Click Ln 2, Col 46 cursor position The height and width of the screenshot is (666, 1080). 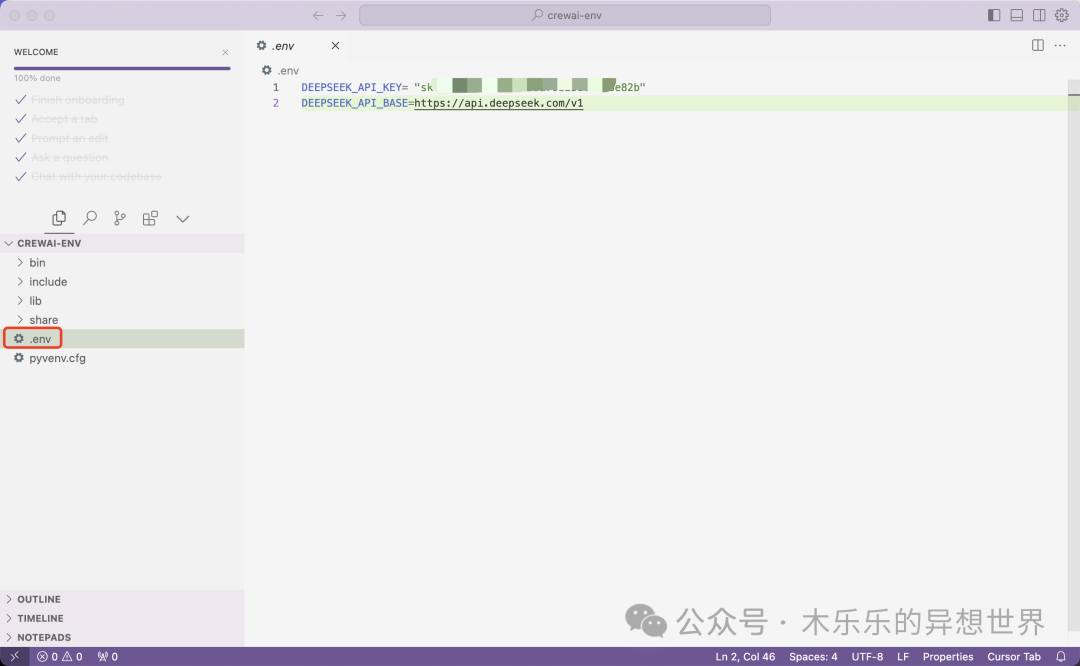pyautogui.click(x=745, y=656)
